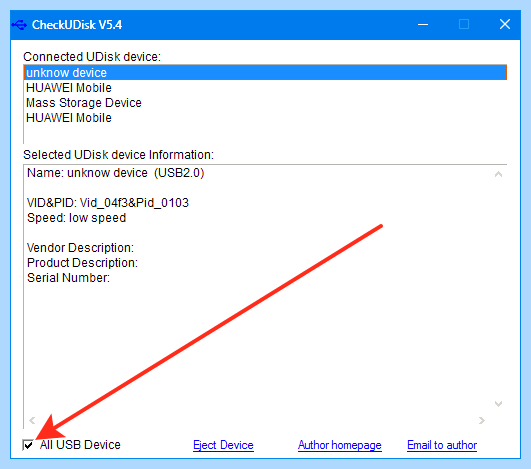The width and height of the screenshot is (531, 469).
Task: Click the horizontal scroll right arrow
Action: pos(482,421)
